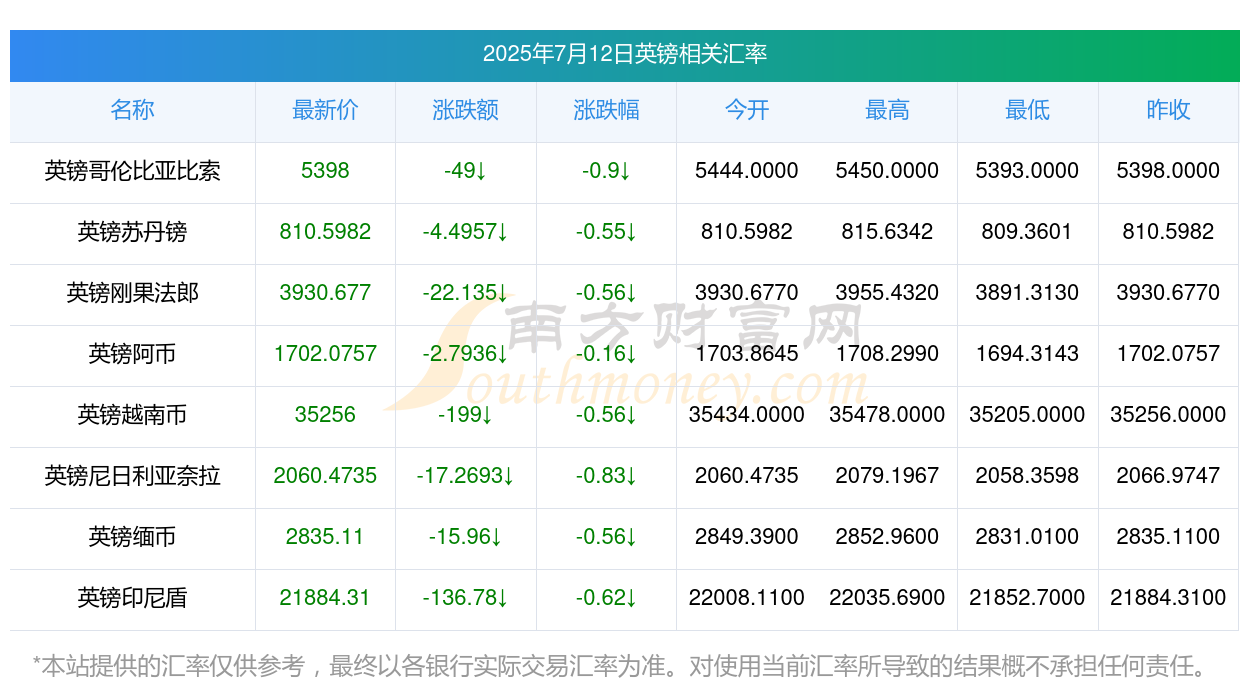Click change amount -15.96↓
1250x698 pixels.
pyautogui.click(x=466, y=537)
